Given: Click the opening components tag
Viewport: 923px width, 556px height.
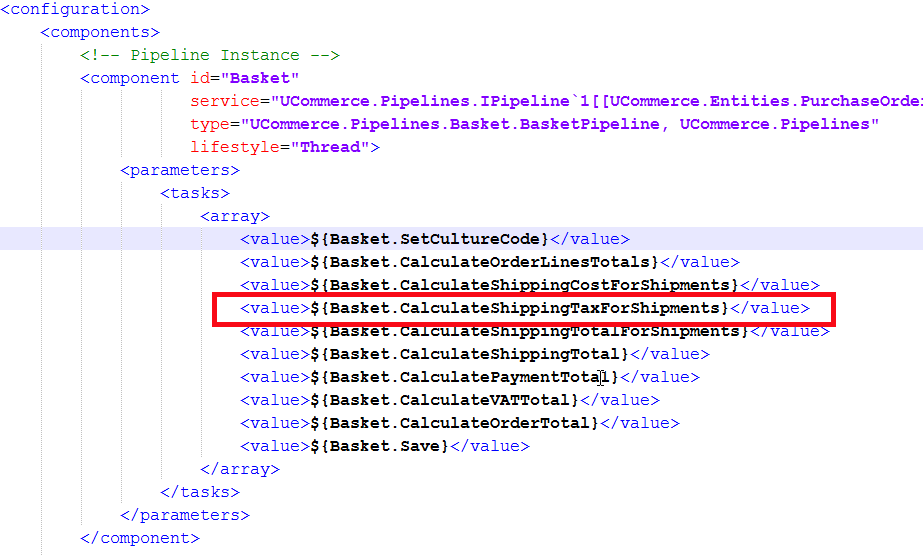Looking at the screenshot, I should [100, 32].
